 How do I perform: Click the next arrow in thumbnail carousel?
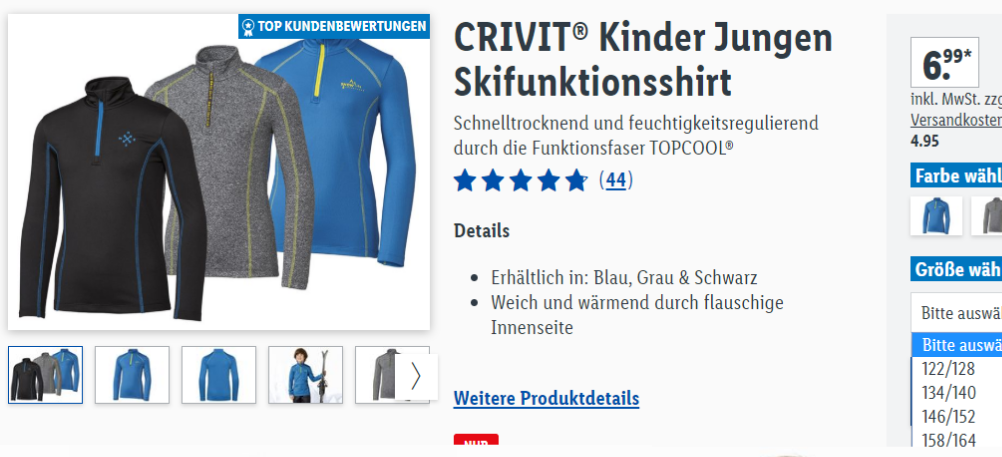coord(416,376)
